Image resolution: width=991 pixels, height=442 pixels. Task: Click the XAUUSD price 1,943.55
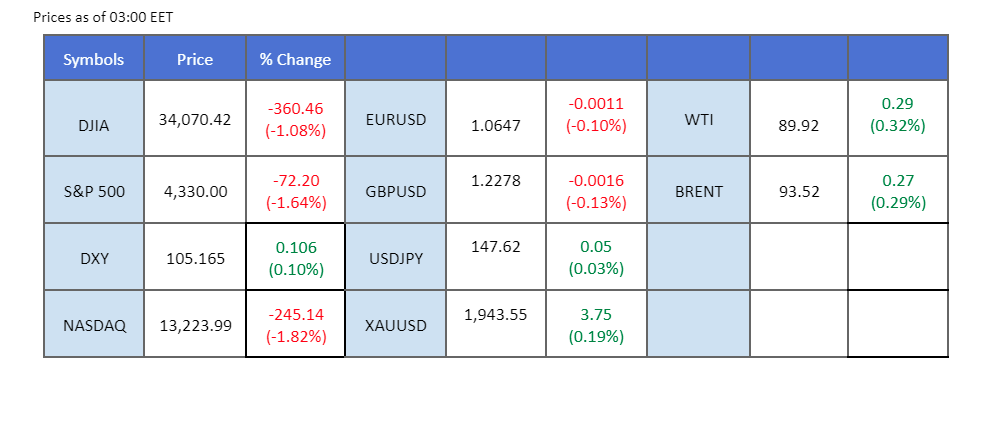pyautogui.click(x=496, y=315)
